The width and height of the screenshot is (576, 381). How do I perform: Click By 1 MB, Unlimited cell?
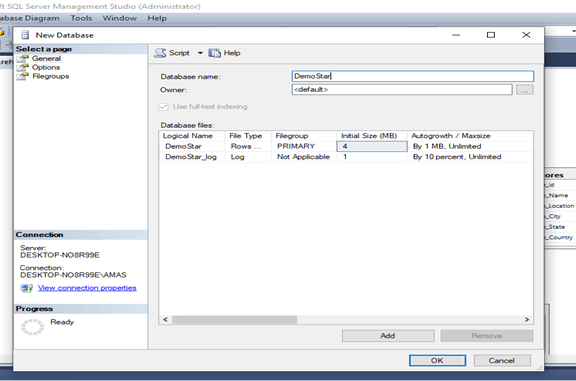tap(470, 146)
